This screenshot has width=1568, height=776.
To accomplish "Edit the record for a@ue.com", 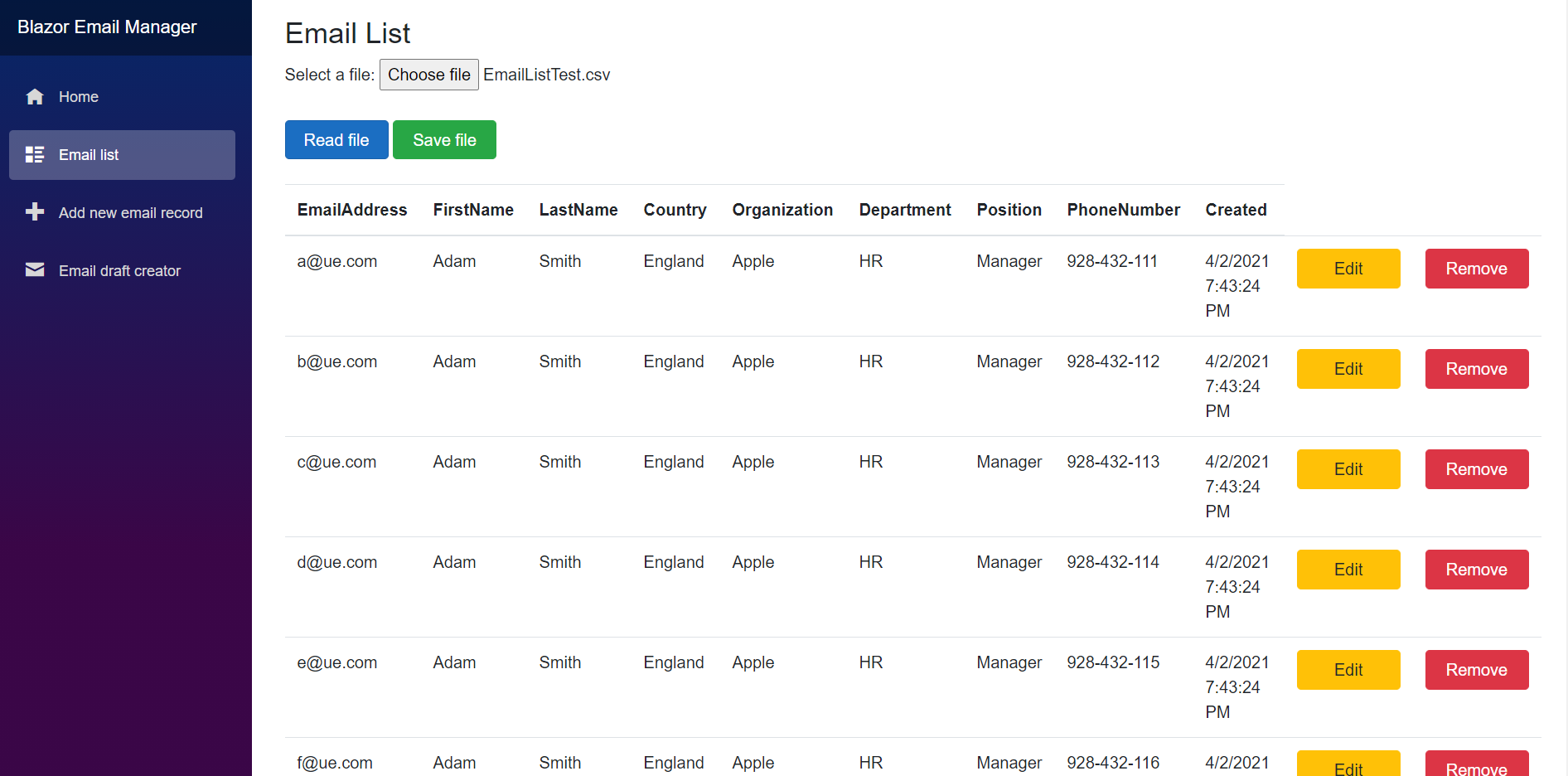I will click(1348, 268).
